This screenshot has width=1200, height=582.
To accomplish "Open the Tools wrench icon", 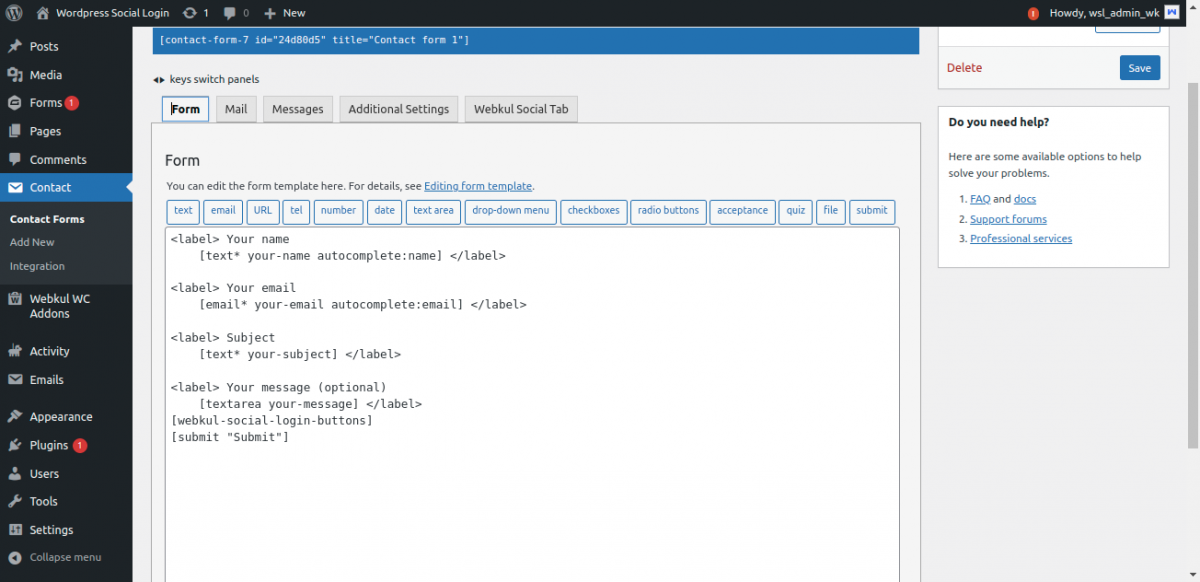I will point(15,502).
